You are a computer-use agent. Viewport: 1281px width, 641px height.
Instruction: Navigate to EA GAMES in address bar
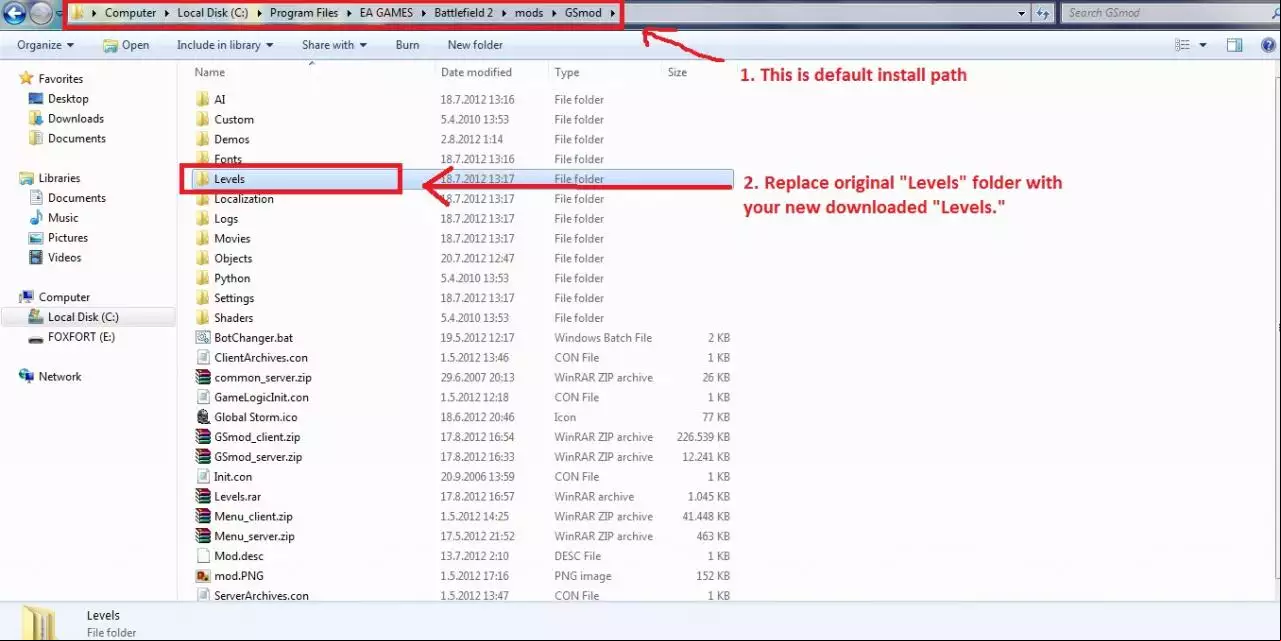click(387, 13)
